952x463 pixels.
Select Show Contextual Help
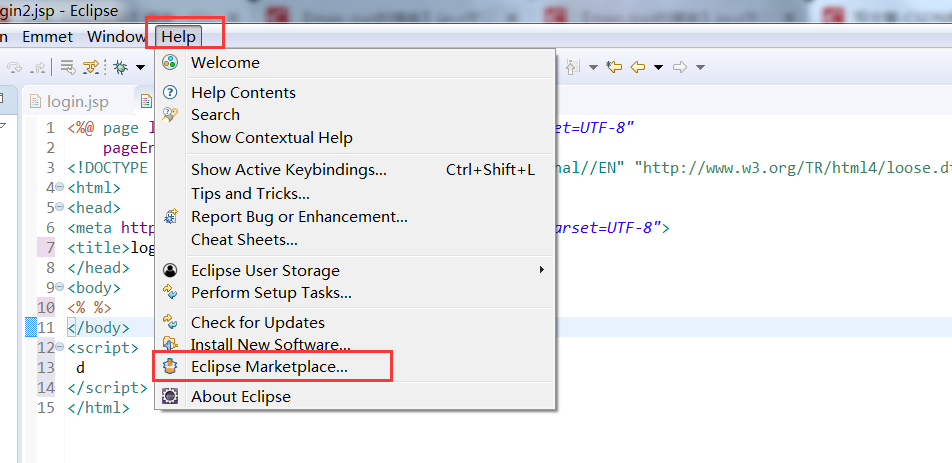click(355, 138)
